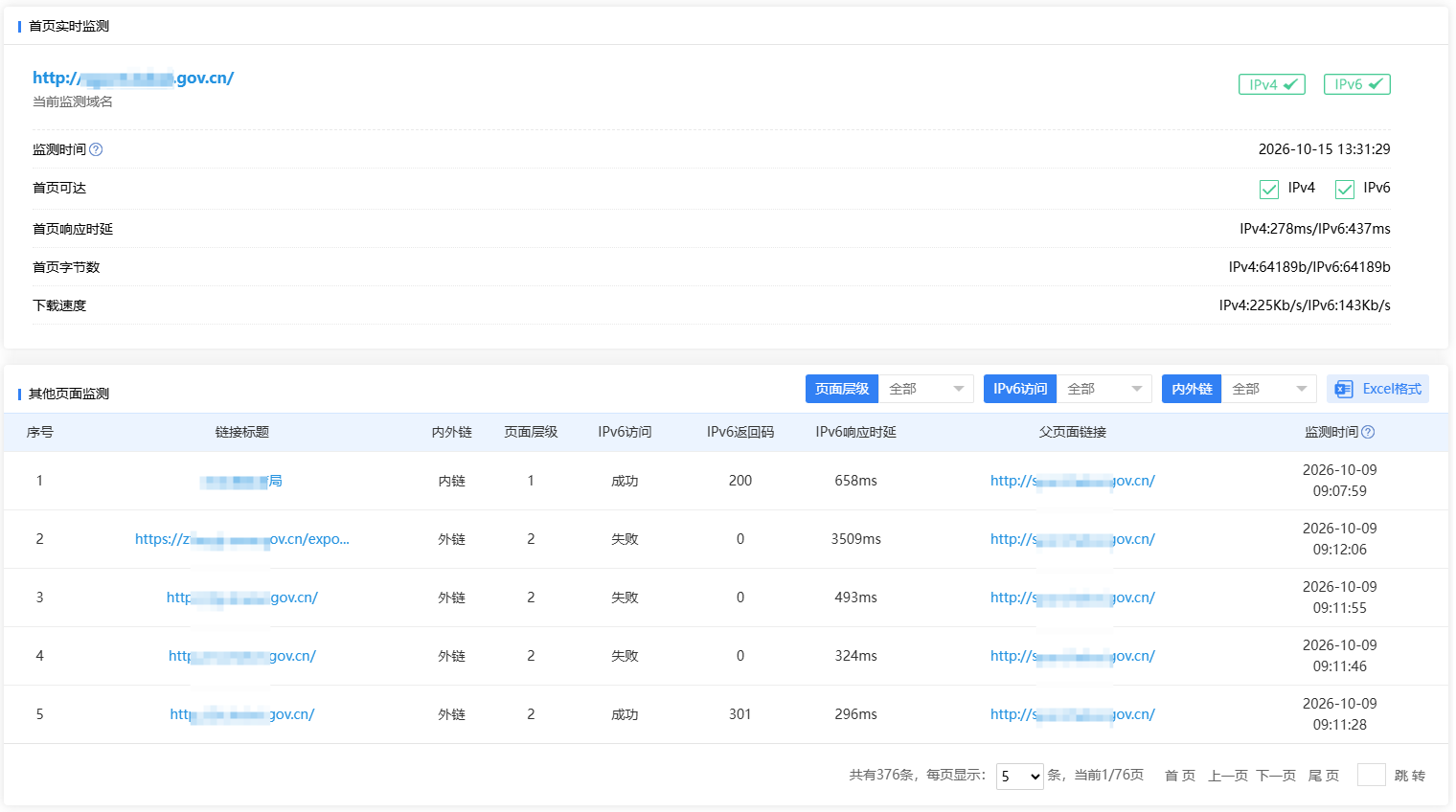Viewport: 1456px width, 812px height.
Task: Click the 共有376条 total count text
Action: point(881,776)
